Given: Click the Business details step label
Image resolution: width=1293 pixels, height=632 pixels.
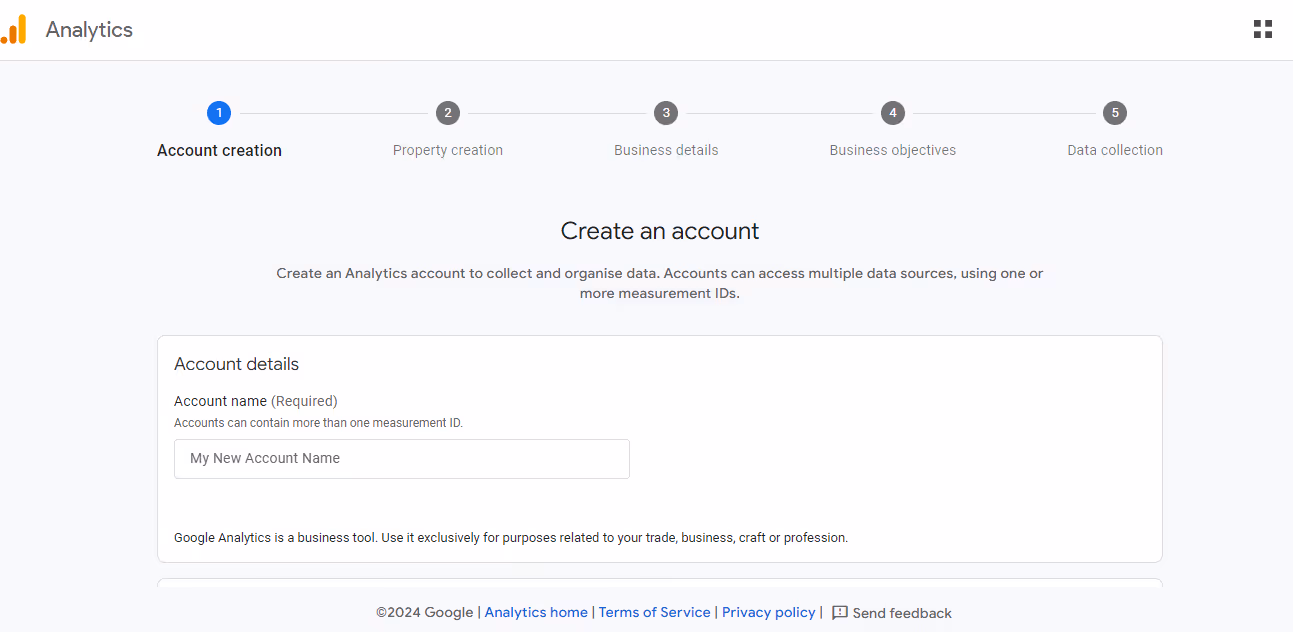Looking at the screenshot, I should coord(666,151).
